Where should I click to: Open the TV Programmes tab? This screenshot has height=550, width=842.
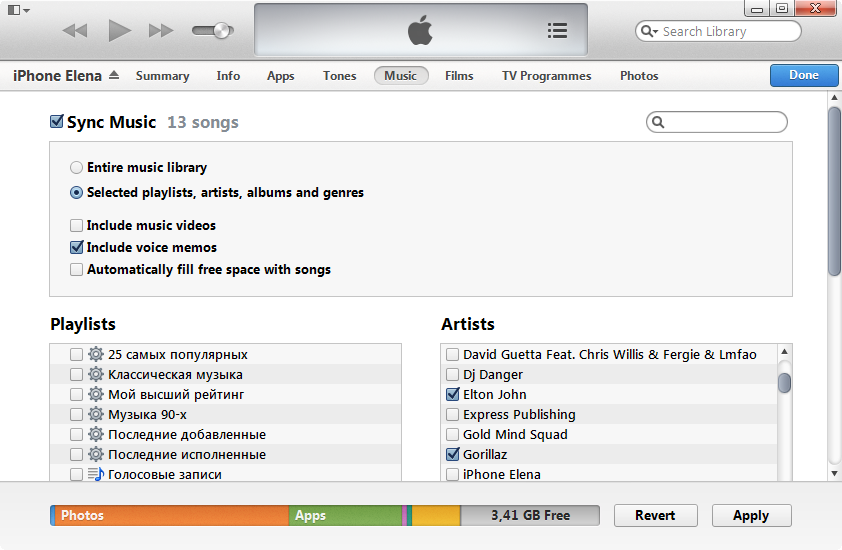pos(547,76)
